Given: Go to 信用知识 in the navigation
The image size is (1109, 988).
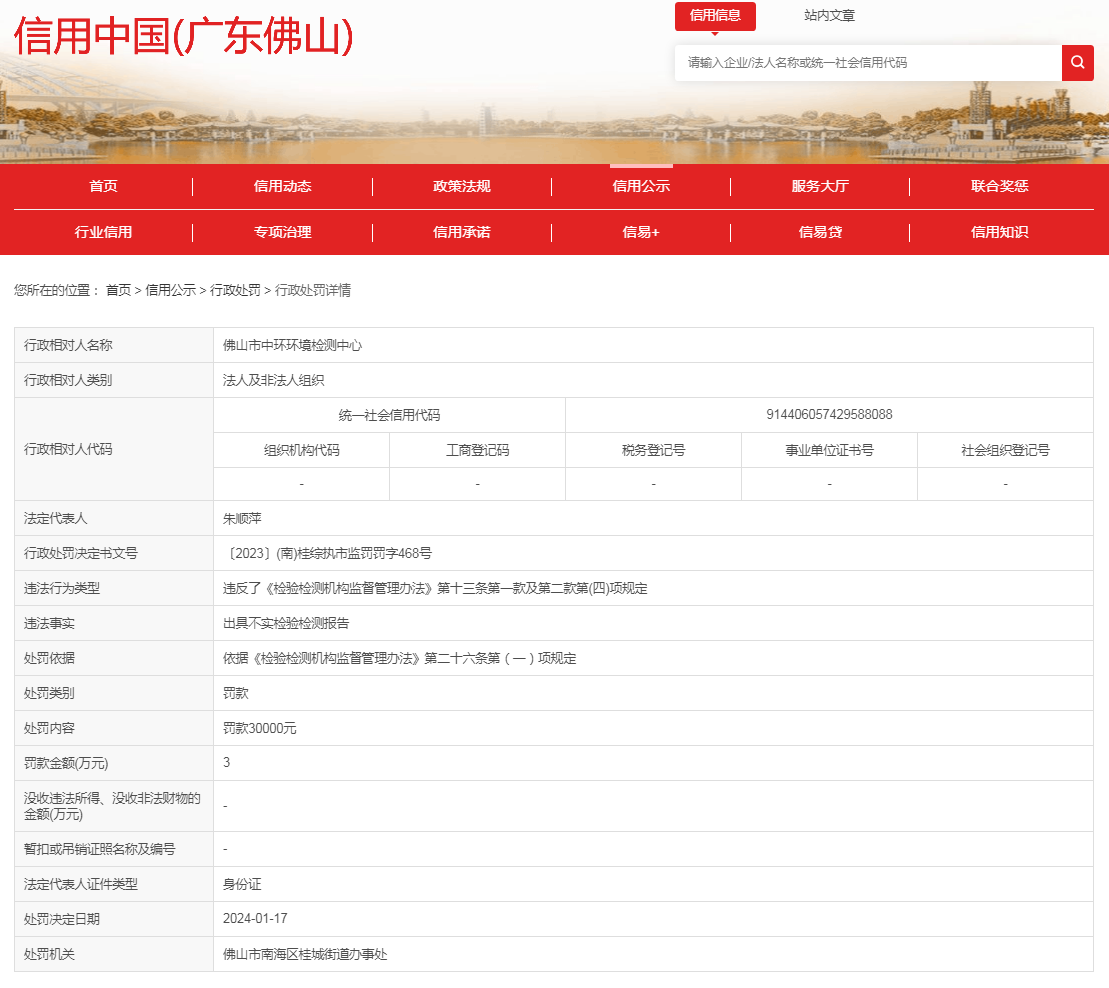Looking at the screenshot, I should click(999, 232).
